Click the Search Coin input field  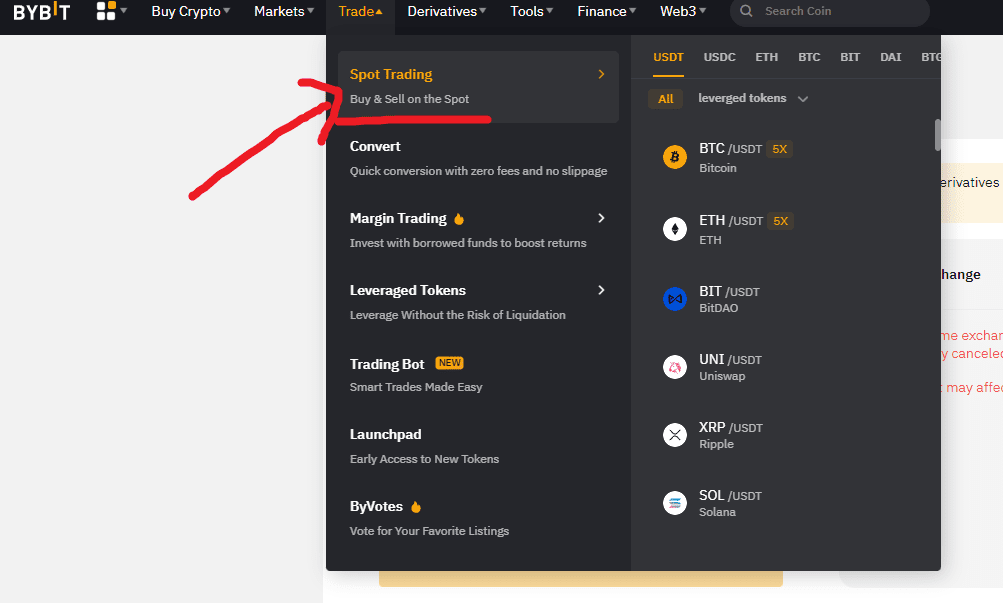click(830, 12)
